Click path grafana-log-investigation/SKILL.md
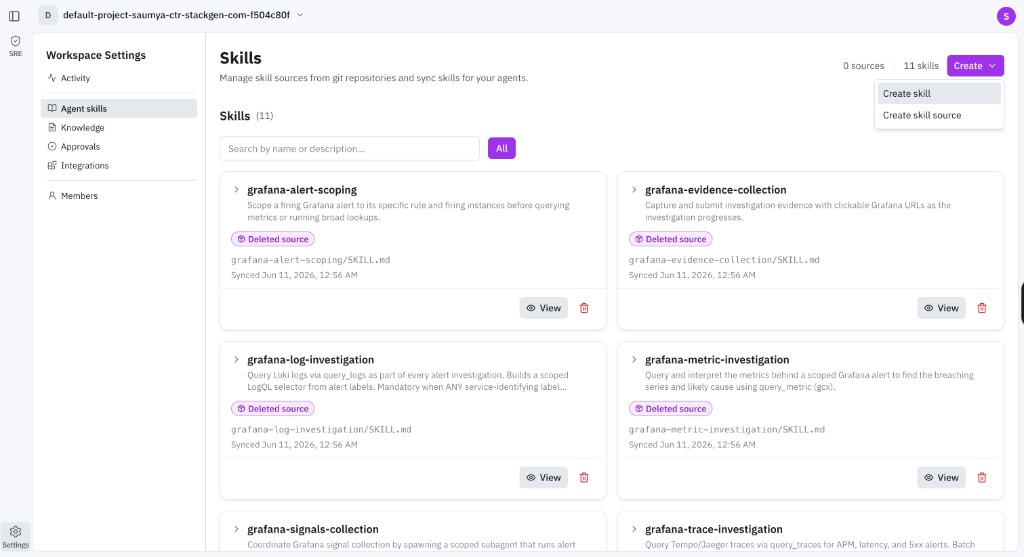 (x=321, y=430)
